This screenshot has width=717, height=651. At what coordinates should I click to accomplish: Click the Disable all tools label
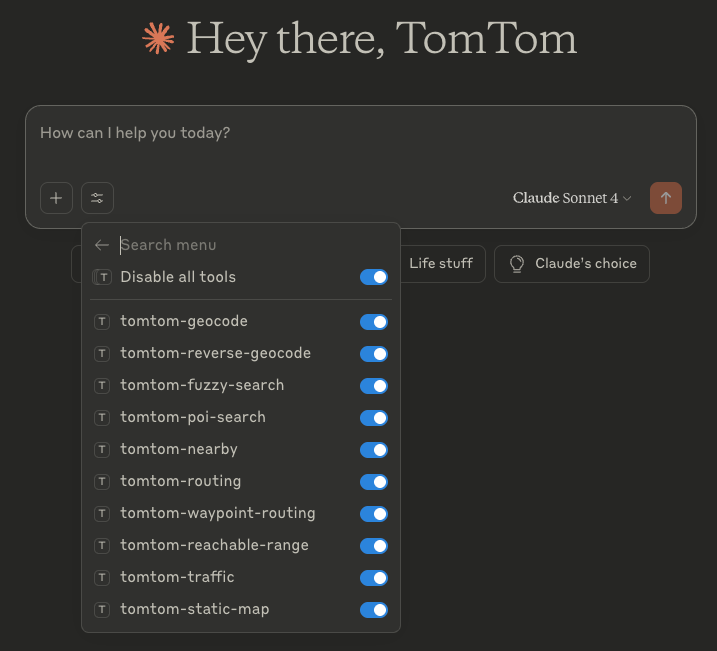tap(178, 277)
